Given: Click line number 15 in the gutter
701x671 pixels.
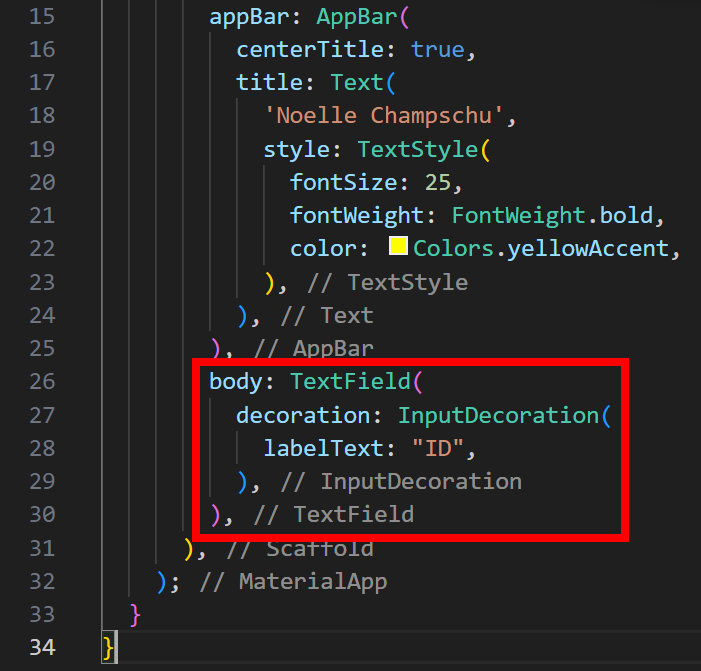Looking at the screenshot, I should [x=42, y=17].
